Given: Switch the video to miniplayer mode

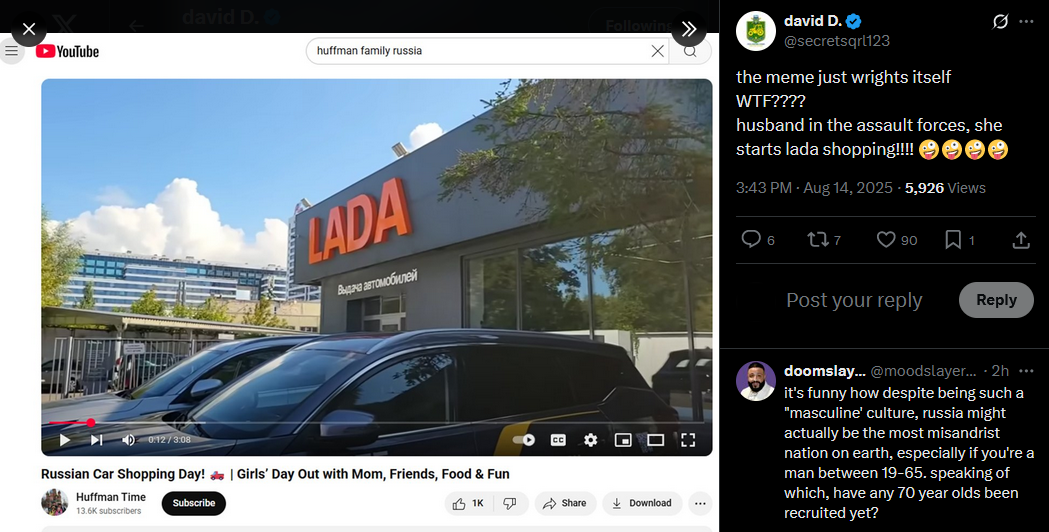Looking at the screenshot, I should tap(623, 440).
